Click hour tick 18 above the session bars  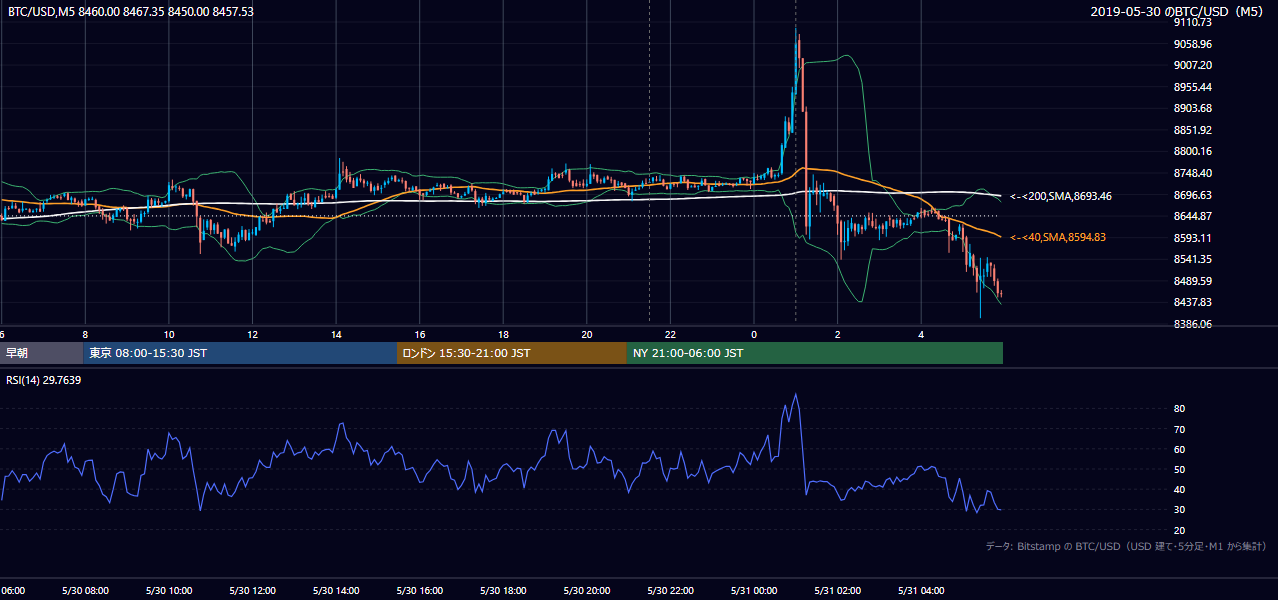[503, 334]
